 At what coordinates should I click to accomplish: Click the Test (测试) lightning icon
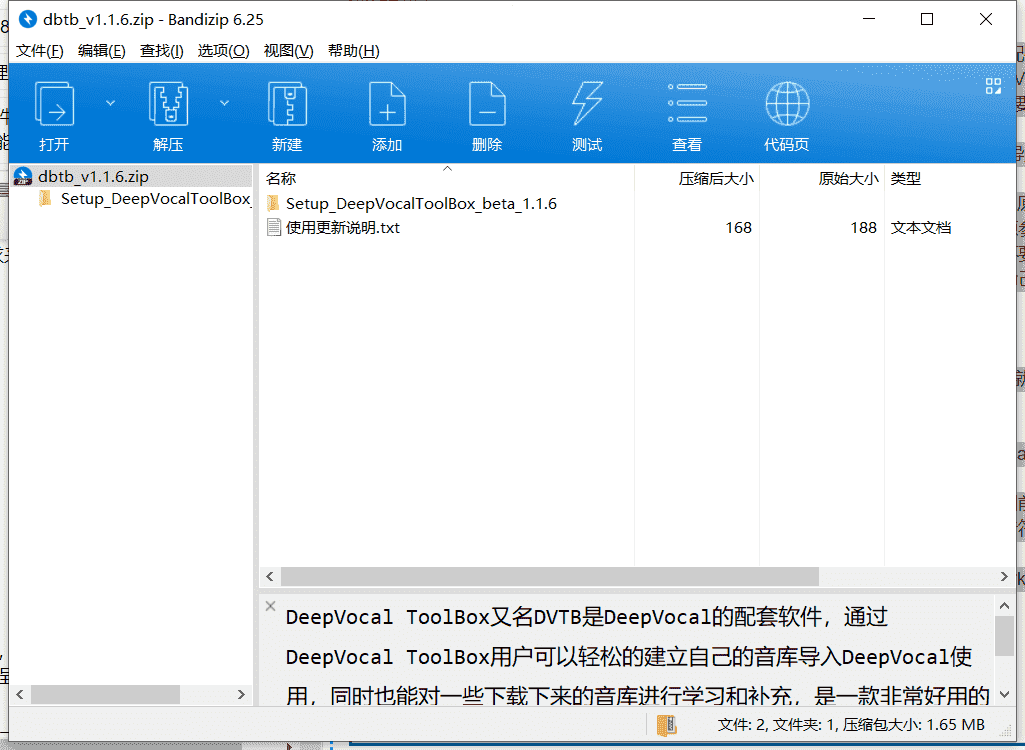[x=587, y=103]
